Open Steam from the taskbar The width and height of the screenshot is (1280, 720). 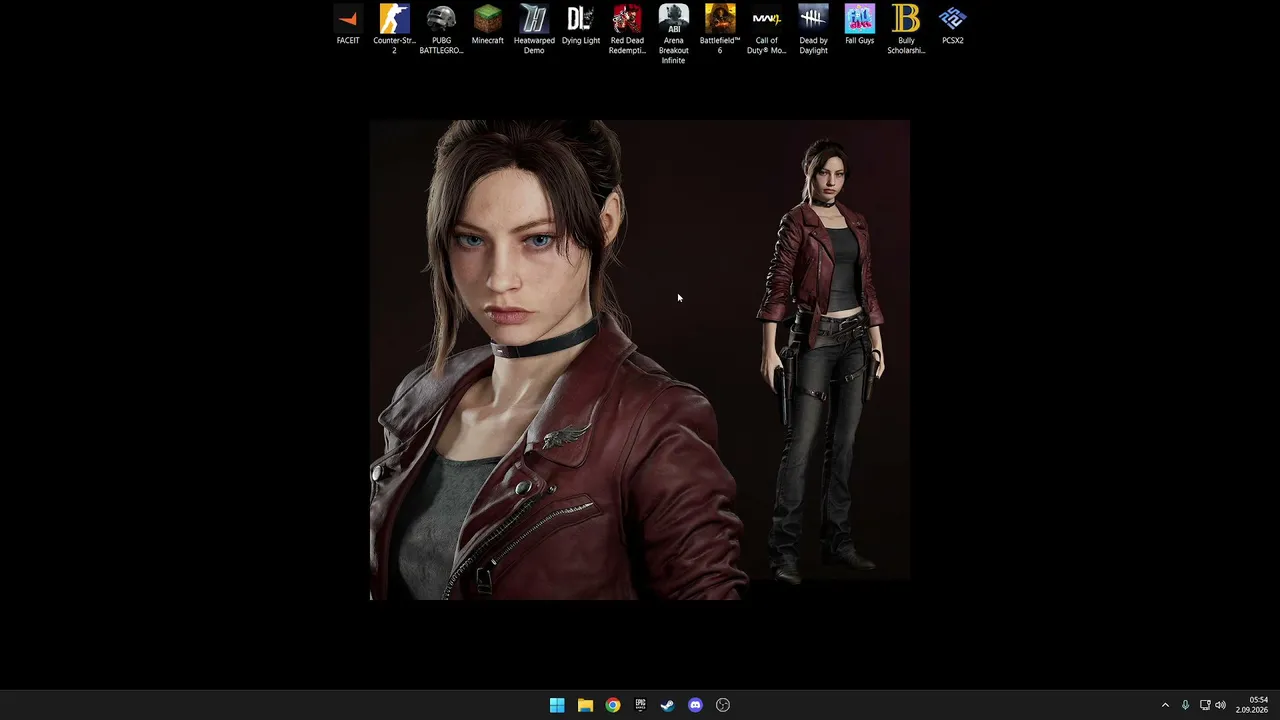click(668, 705)
